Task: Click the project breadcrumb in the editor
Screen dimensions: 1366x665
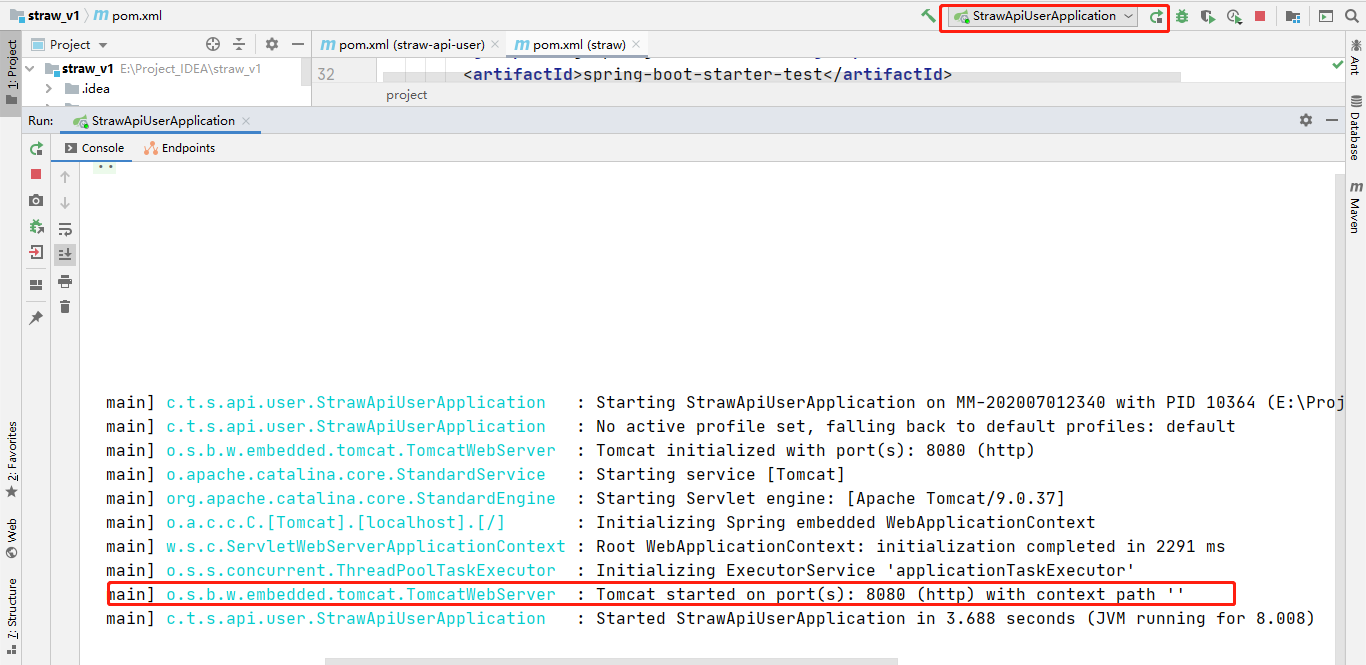Action: [406, 95]
